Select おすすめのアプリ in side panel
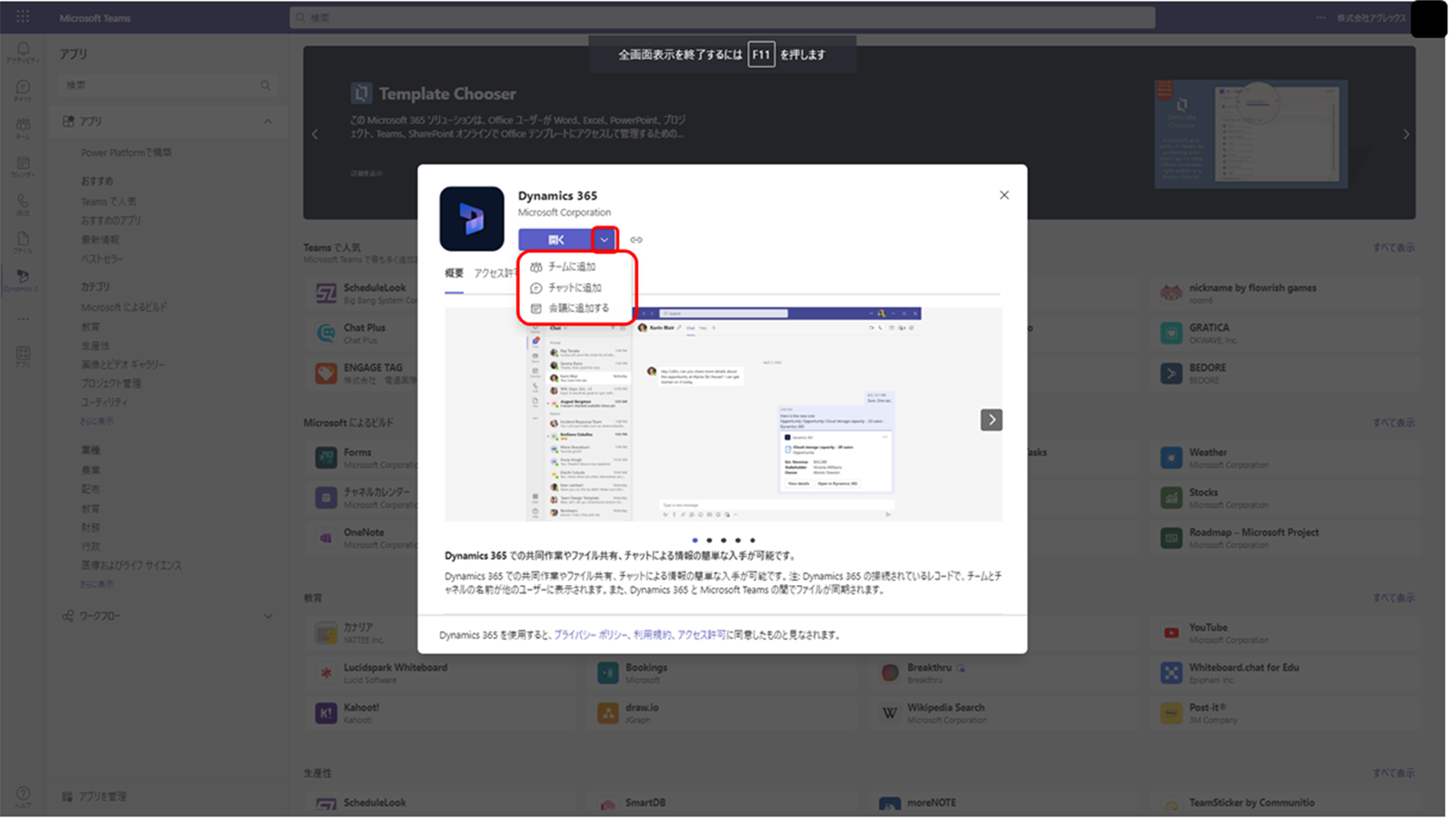 click(111, 220)
